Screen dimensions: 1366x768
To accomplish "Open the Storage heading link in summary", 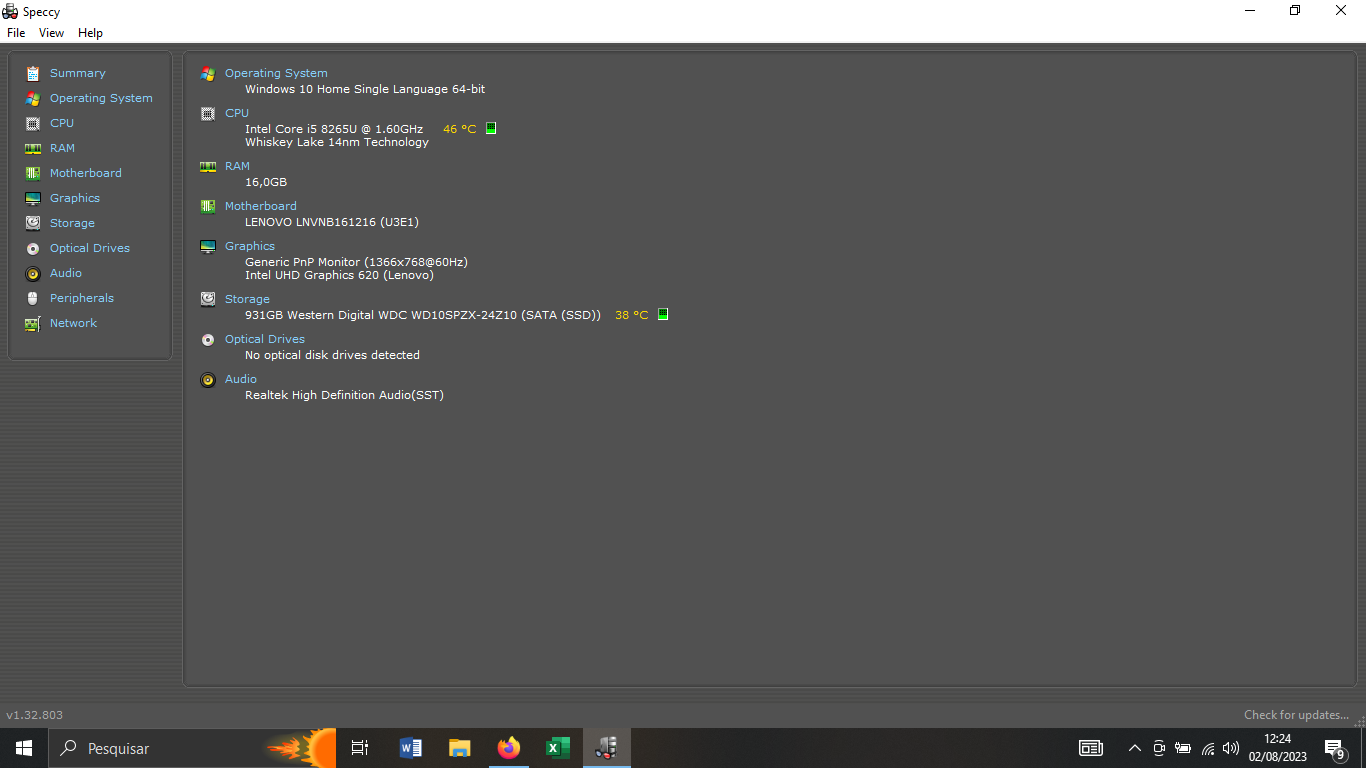I will pyautogui.click(x=247, y=299).
